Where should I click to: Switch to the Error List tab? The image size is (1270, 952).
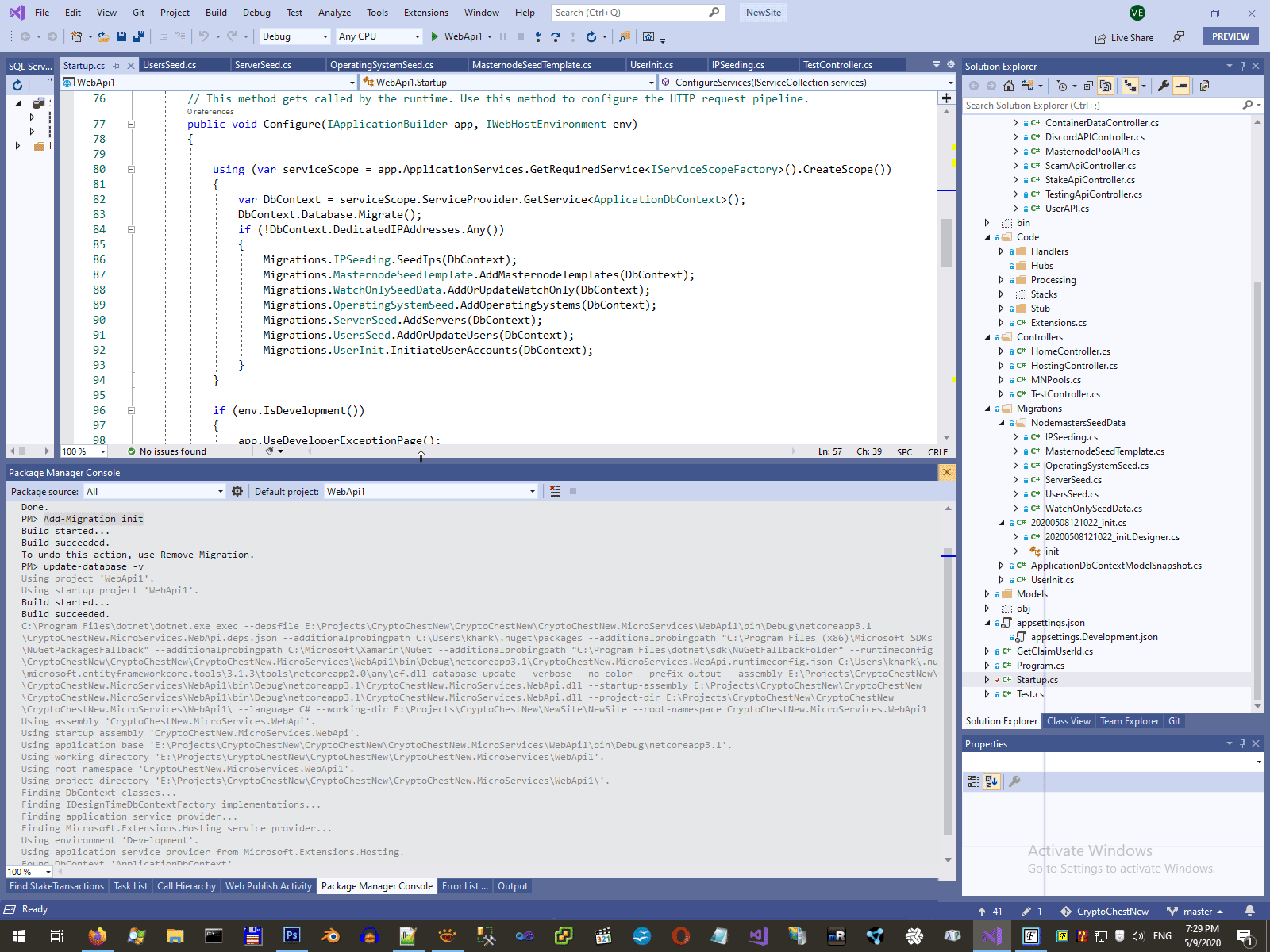point(465,886)
